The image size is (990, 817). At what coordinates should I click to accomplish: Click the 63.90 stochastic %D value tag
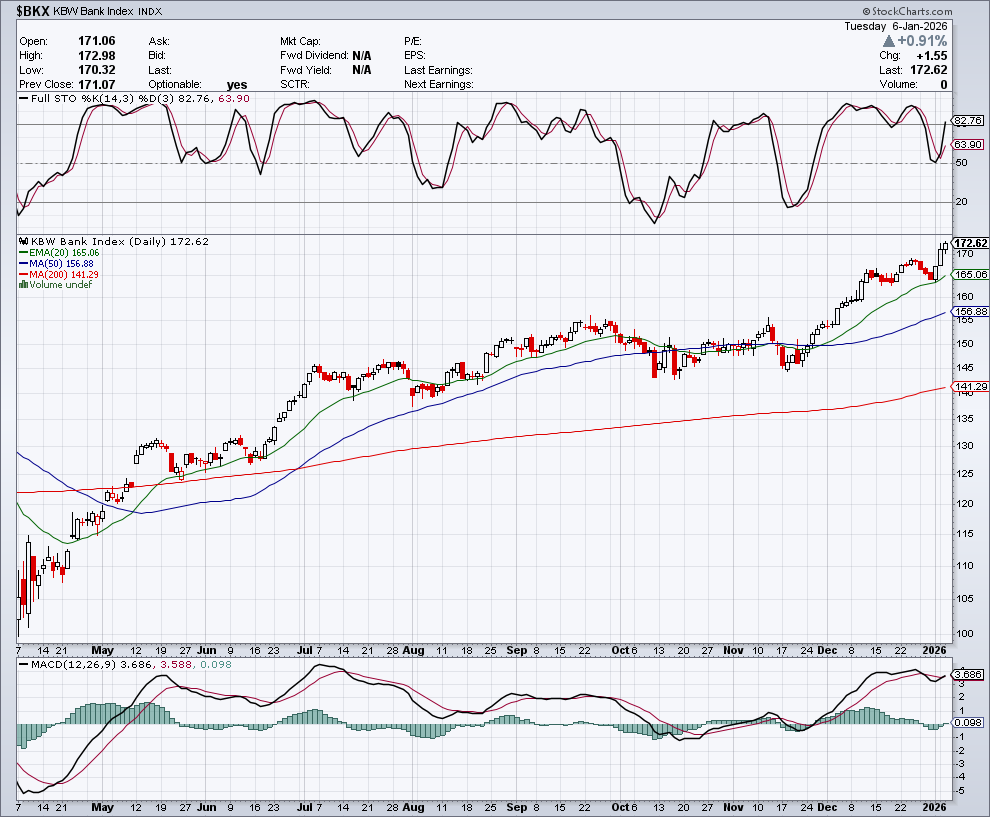[x=966, y=145]
